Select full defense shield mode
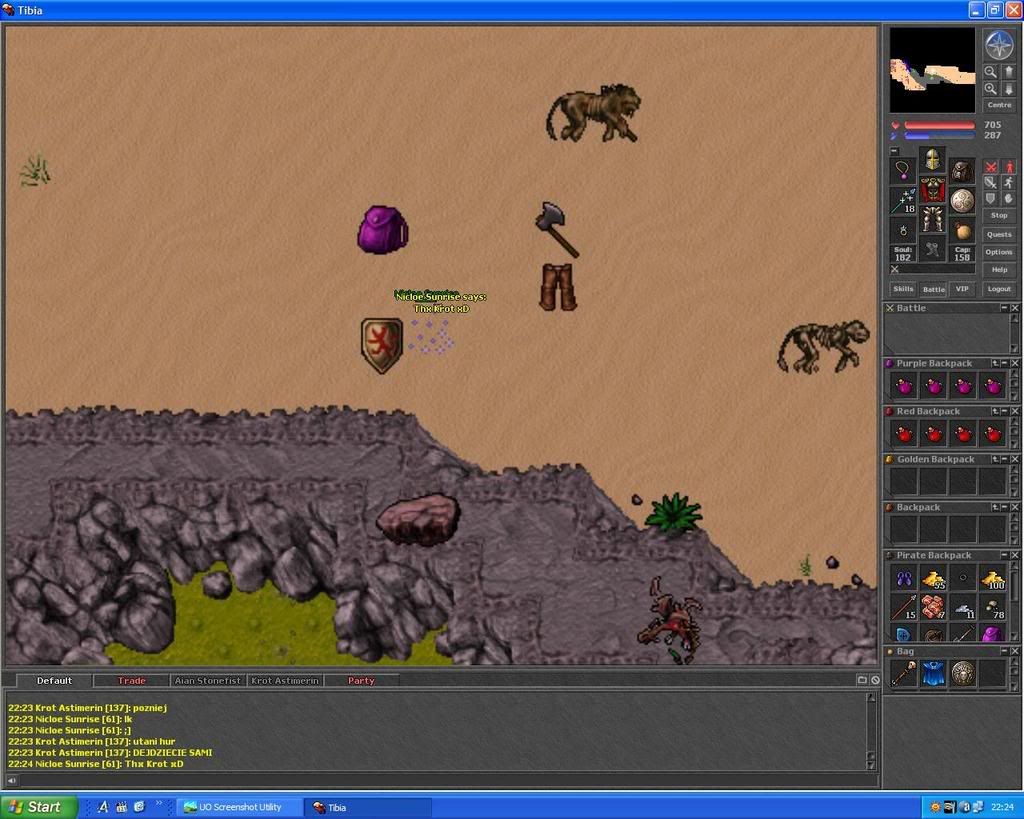The width and height of the screenshot is (1024, 819). pos(991,199)
